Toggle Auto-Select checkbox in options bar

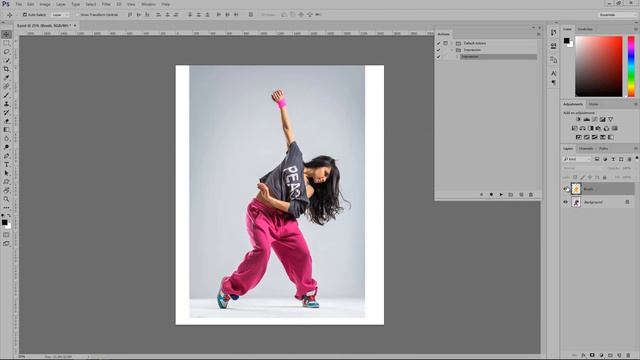(x=24, y=15)
